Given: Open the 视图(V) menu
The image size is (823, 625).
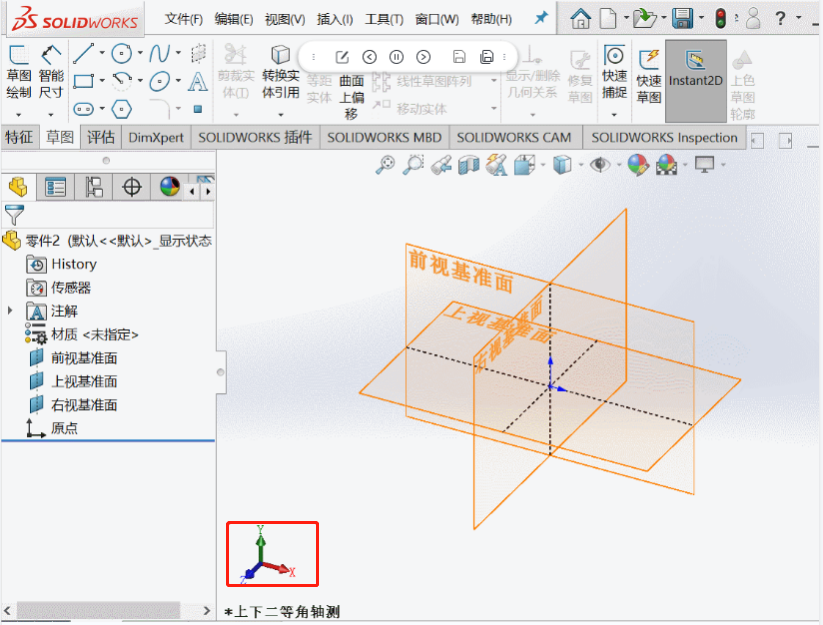Looking at the screenshot, I should pyautogui.click(x=285, y=19).
